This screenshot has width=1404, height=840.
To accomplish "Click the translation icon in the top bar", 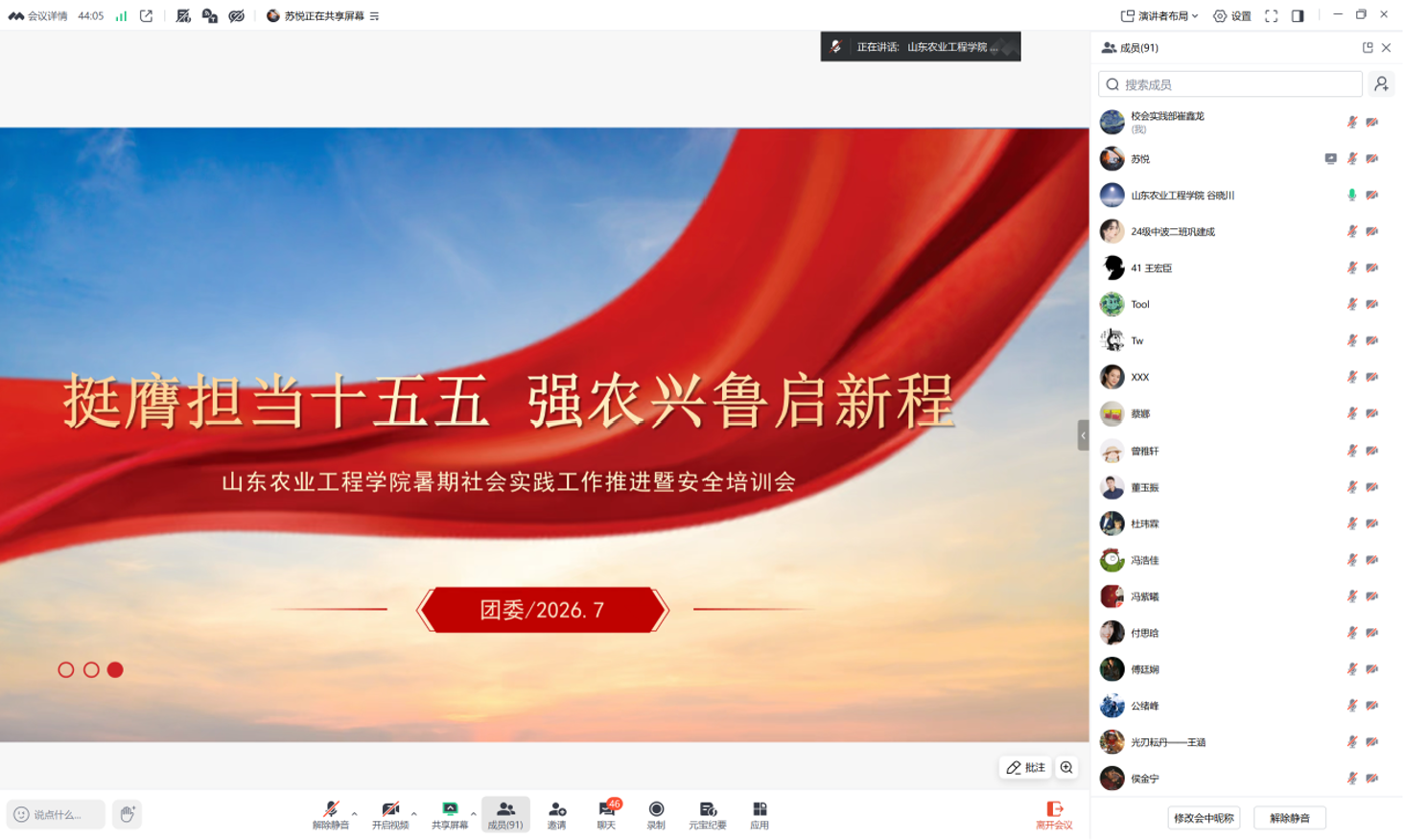I will tap(210, 16).
